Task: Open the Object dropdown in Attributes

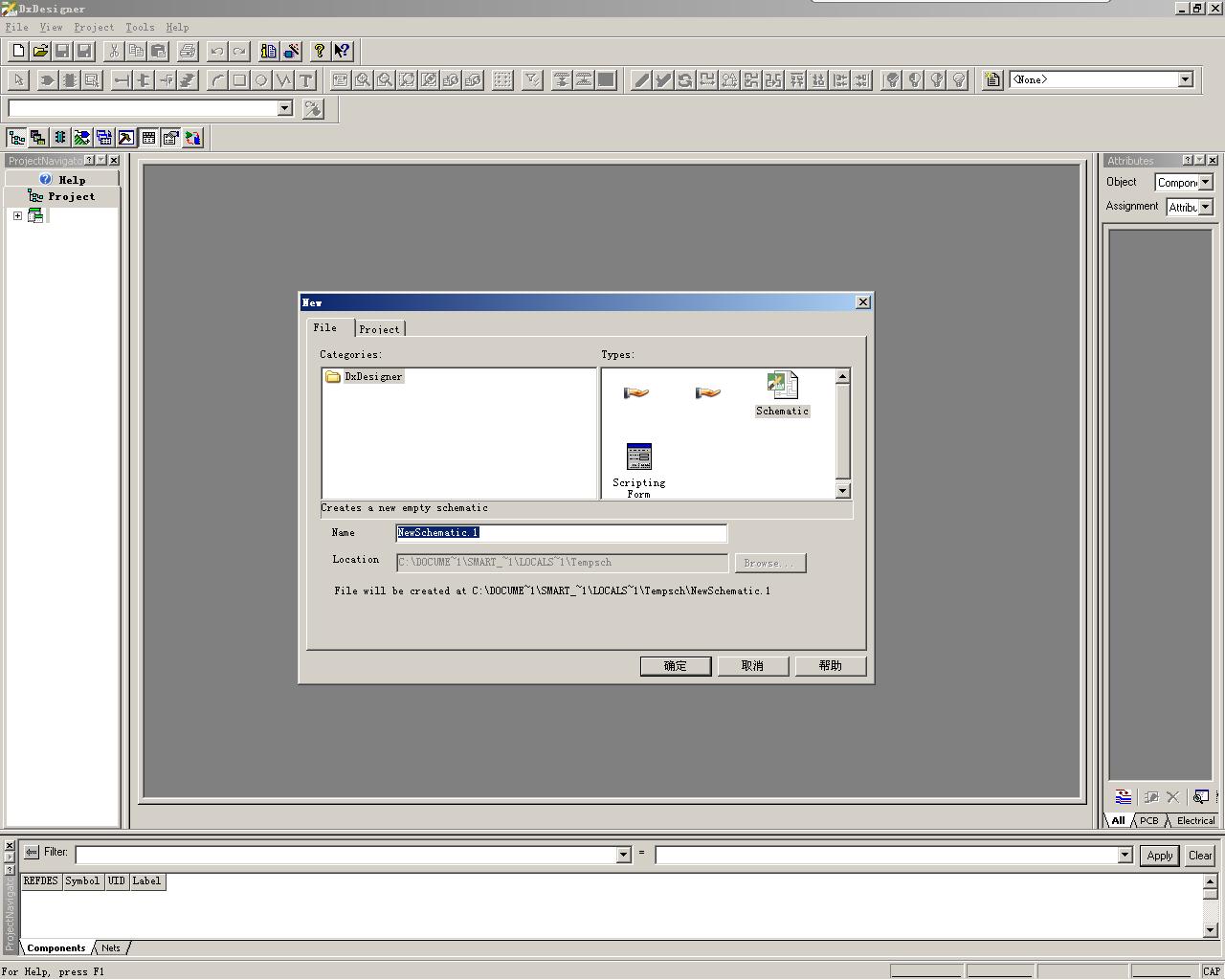Action: 1205,182
